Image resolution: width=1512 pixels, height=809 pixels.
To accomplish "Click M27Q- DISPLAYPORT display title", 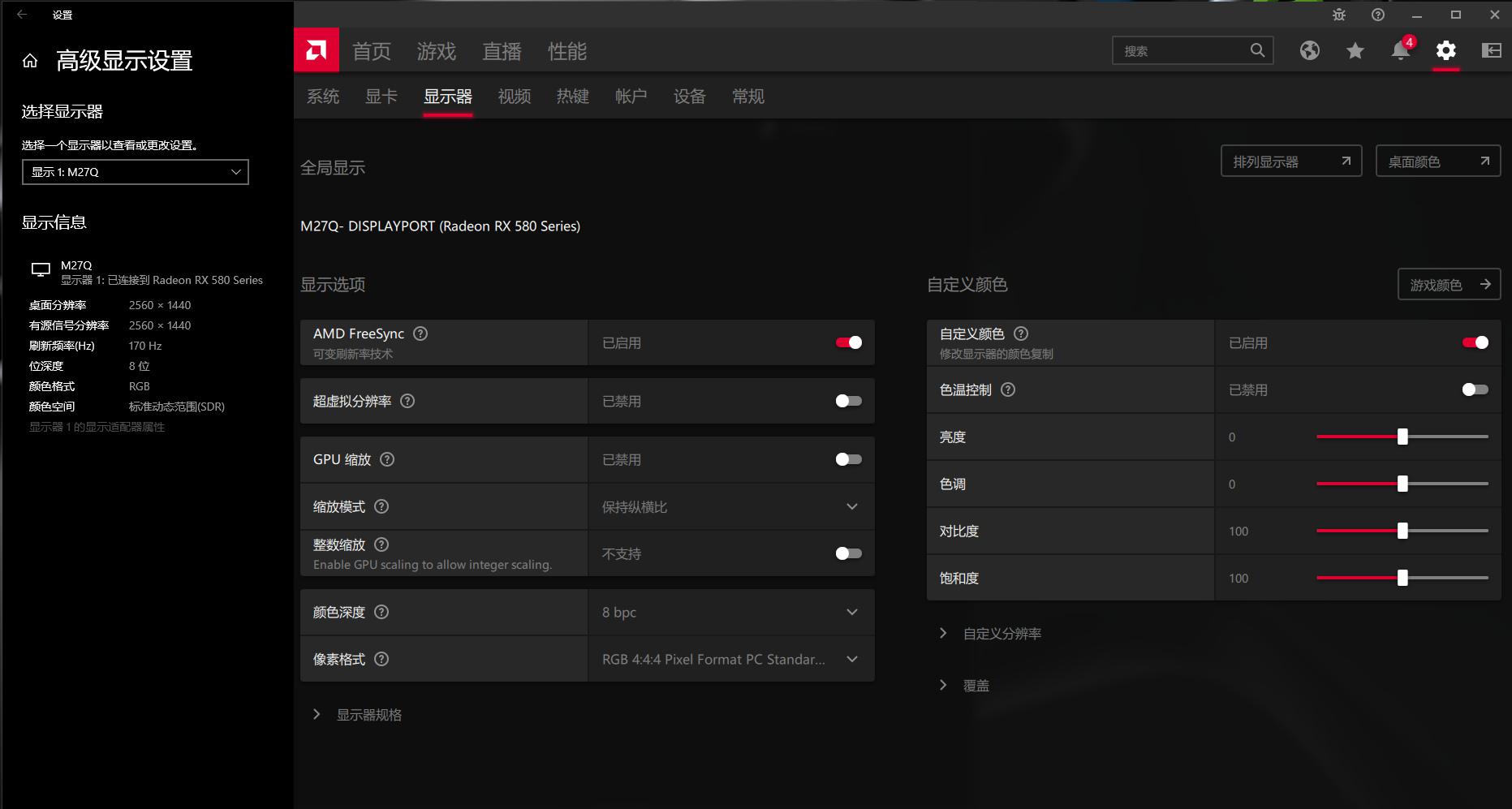I will (x=441, y=226).
